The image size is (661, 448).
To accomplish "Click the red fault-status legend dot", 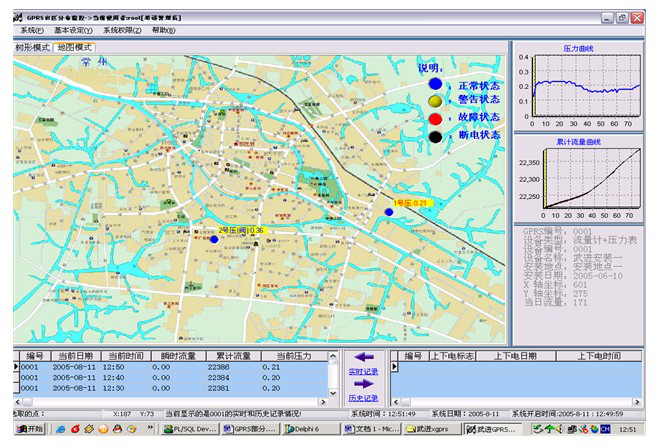I will pos(435,119).
